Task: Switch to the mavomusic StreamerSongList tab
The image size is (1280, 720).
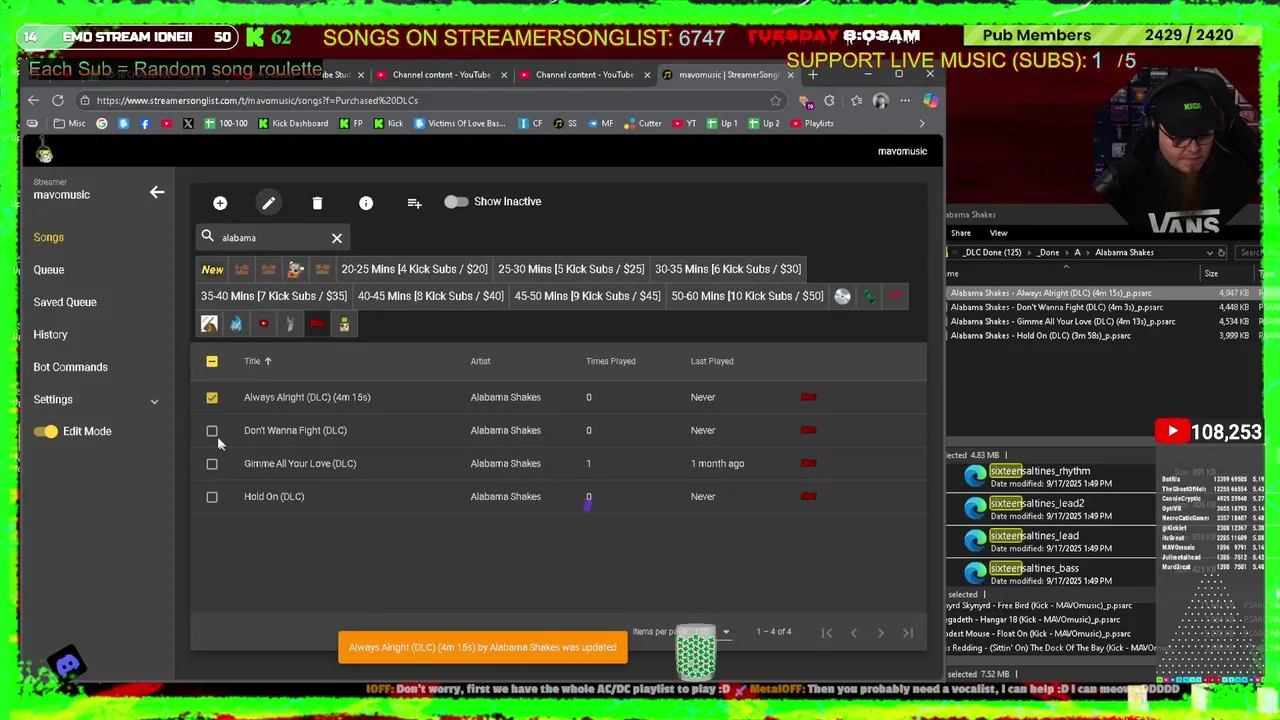Action: point(728,75)
